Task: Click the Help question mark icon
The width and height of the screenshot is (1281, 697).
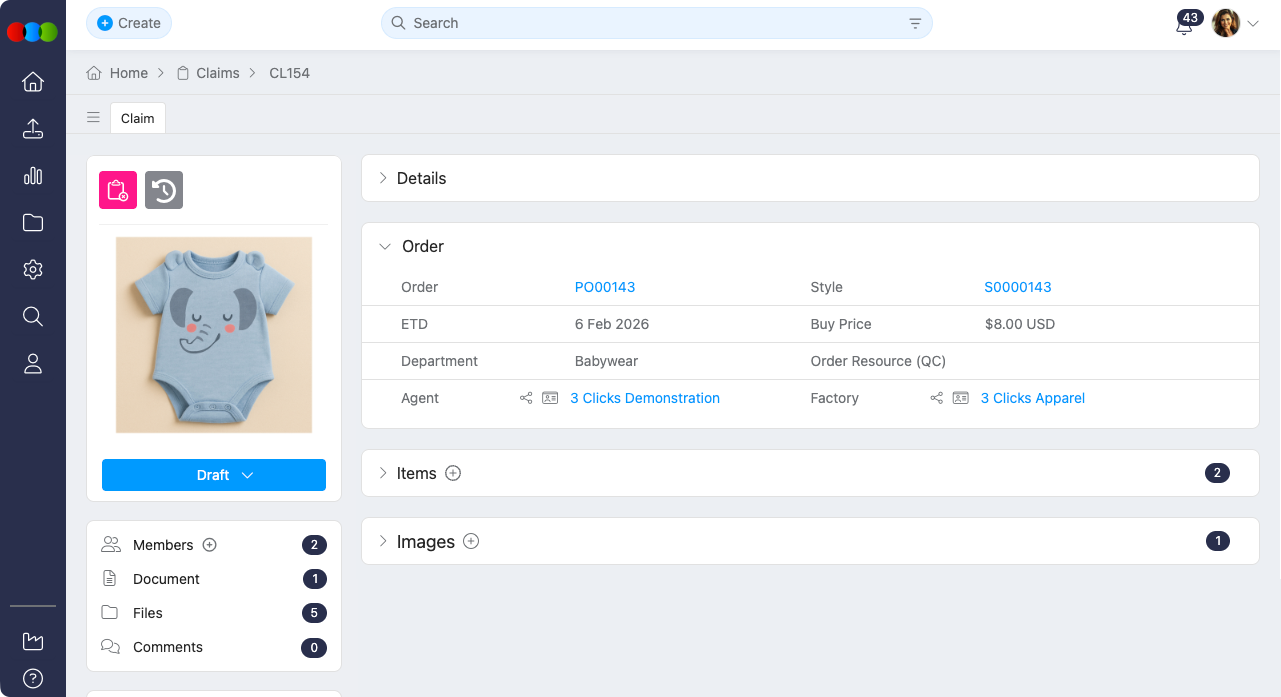Action: [32, 679]
